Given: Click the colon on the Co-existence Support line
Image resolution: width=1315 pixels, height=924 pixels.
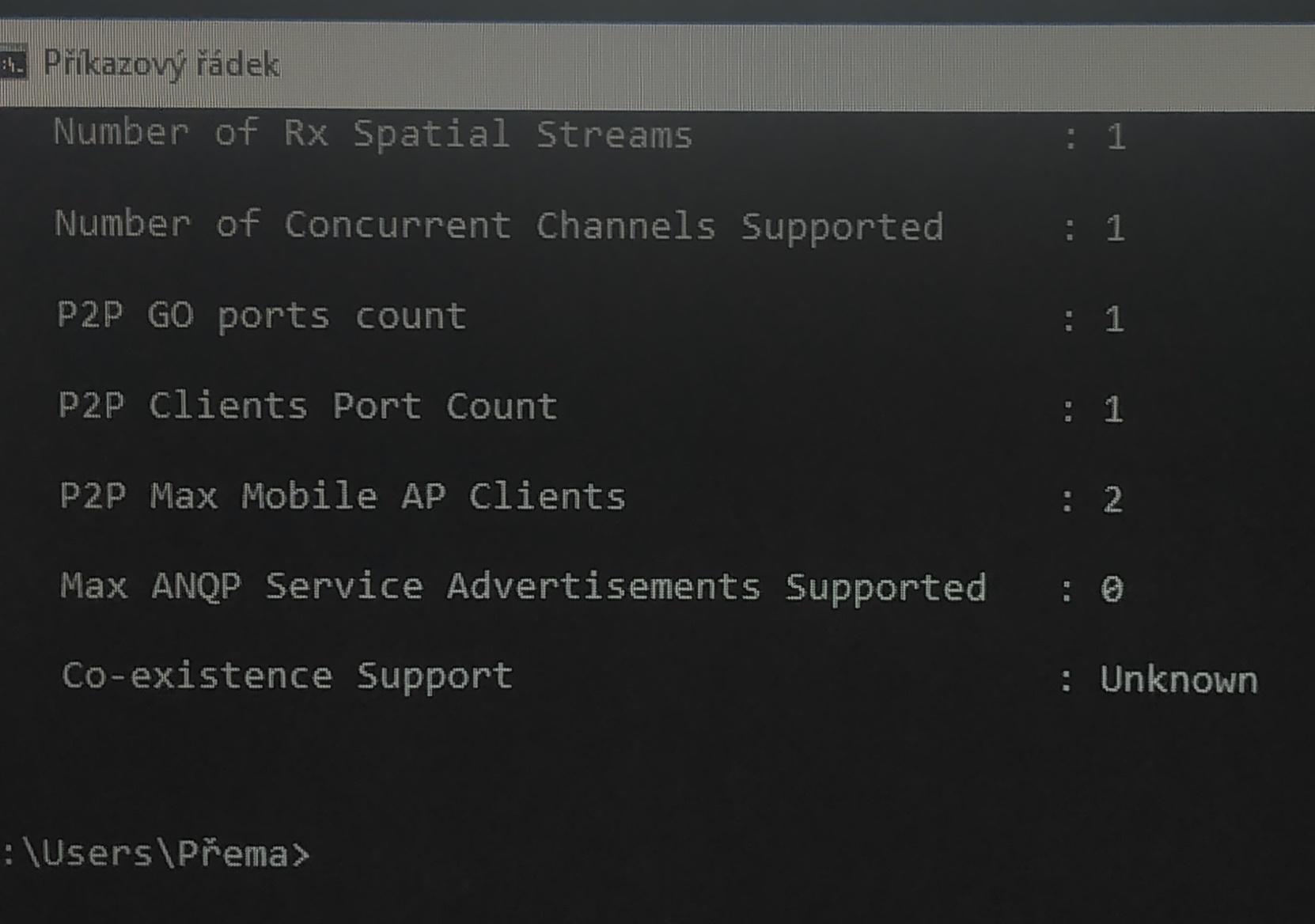Looking at the screenshot, I should click(x=1066, y=680).
